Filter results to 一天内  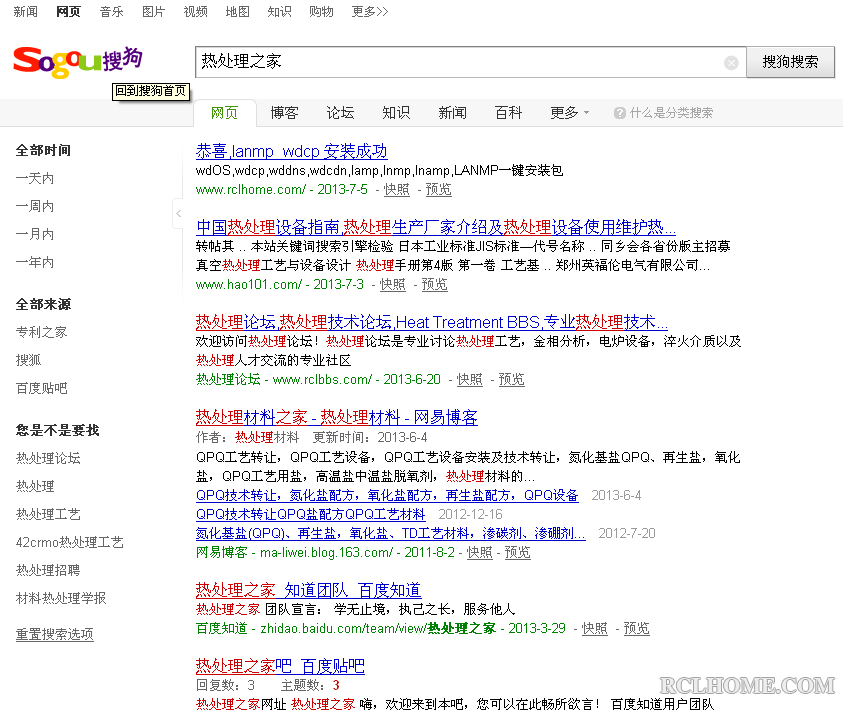coord(34,178)
